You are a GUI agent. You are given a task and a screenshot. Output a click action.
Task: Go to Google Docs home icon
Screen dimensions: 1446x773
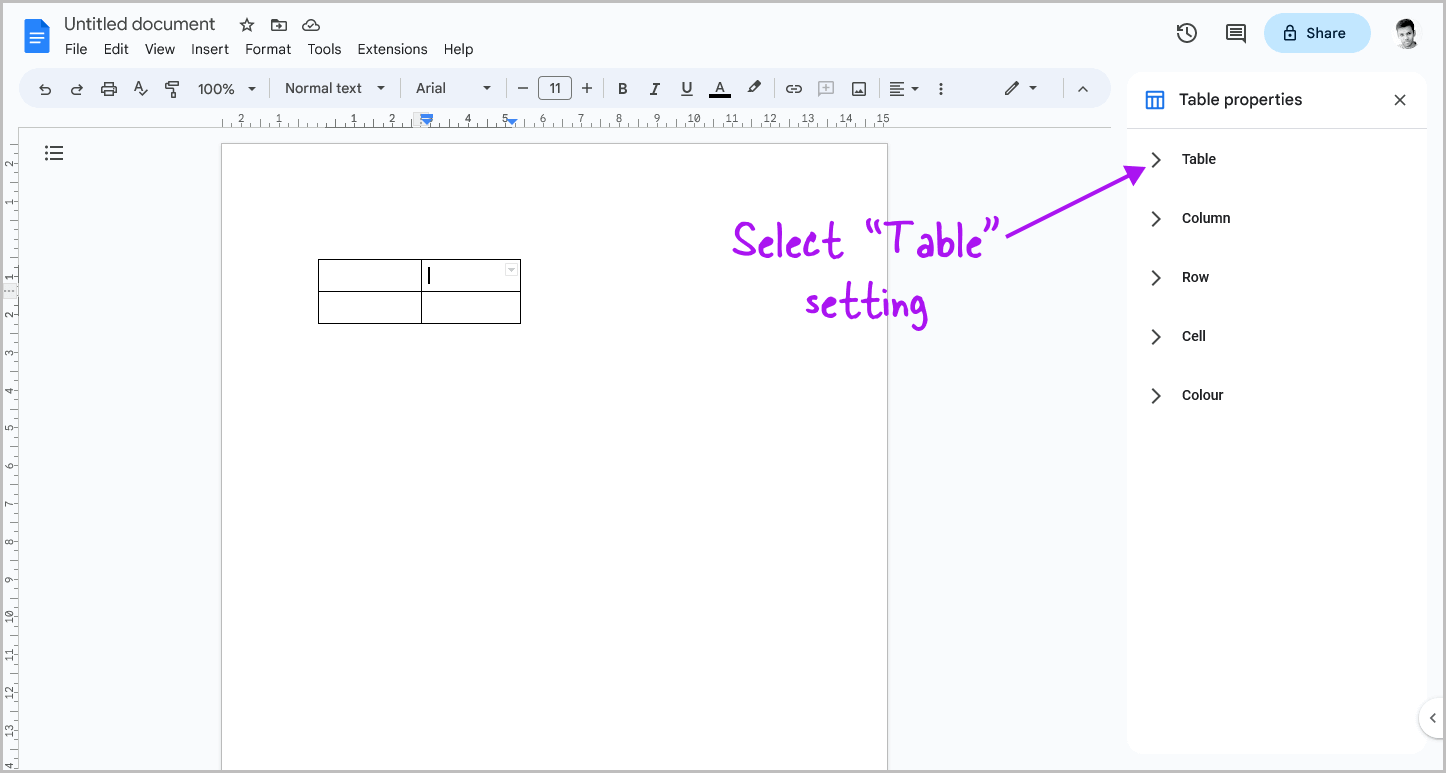click(x=37, y=38)
